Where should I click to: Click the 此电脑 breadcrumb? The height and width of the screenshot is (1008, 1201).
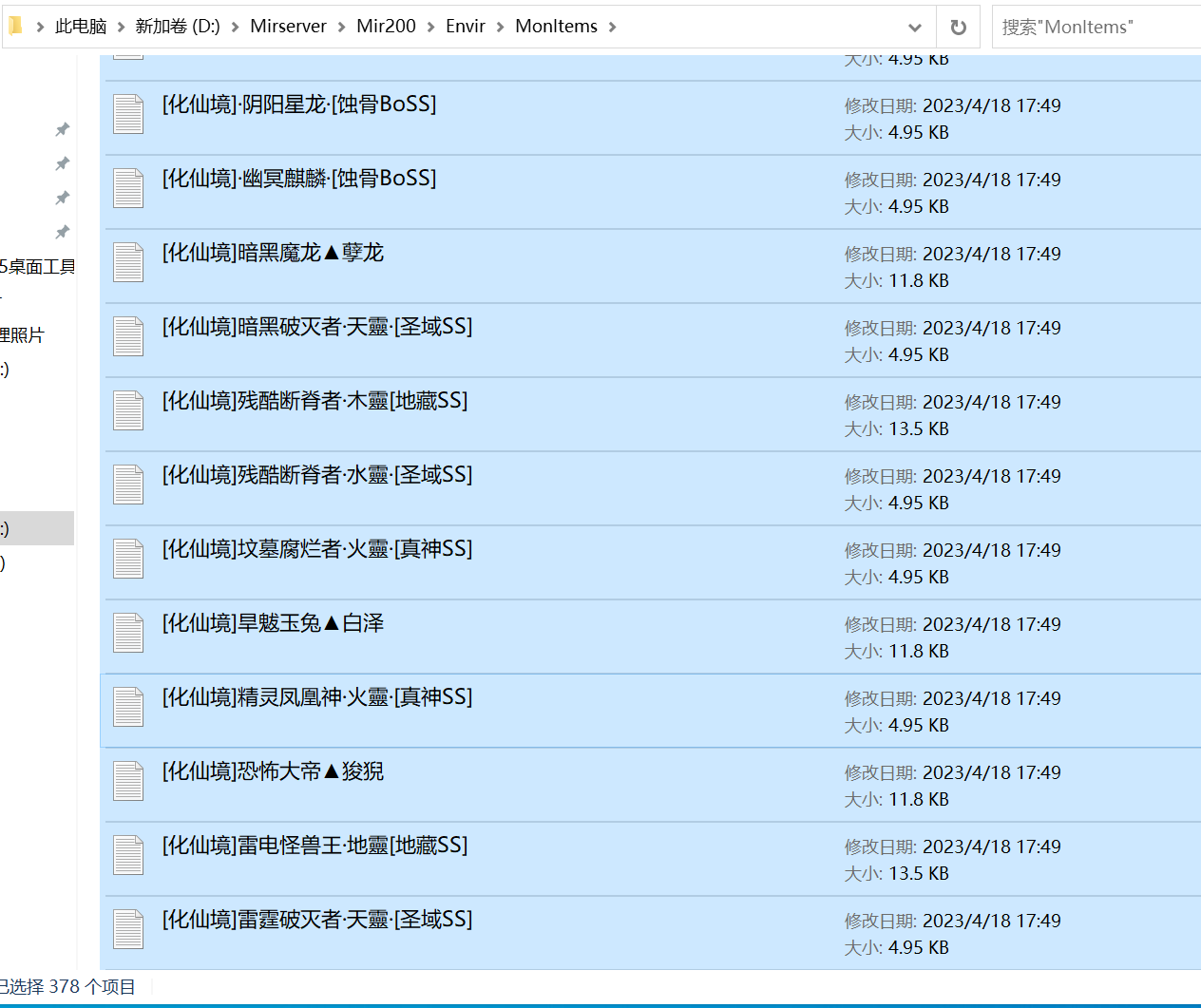tap(81, 27)
